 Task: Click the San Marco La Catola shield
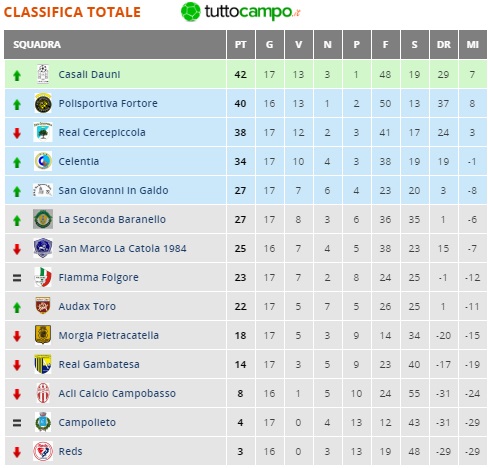coord(43,248)
